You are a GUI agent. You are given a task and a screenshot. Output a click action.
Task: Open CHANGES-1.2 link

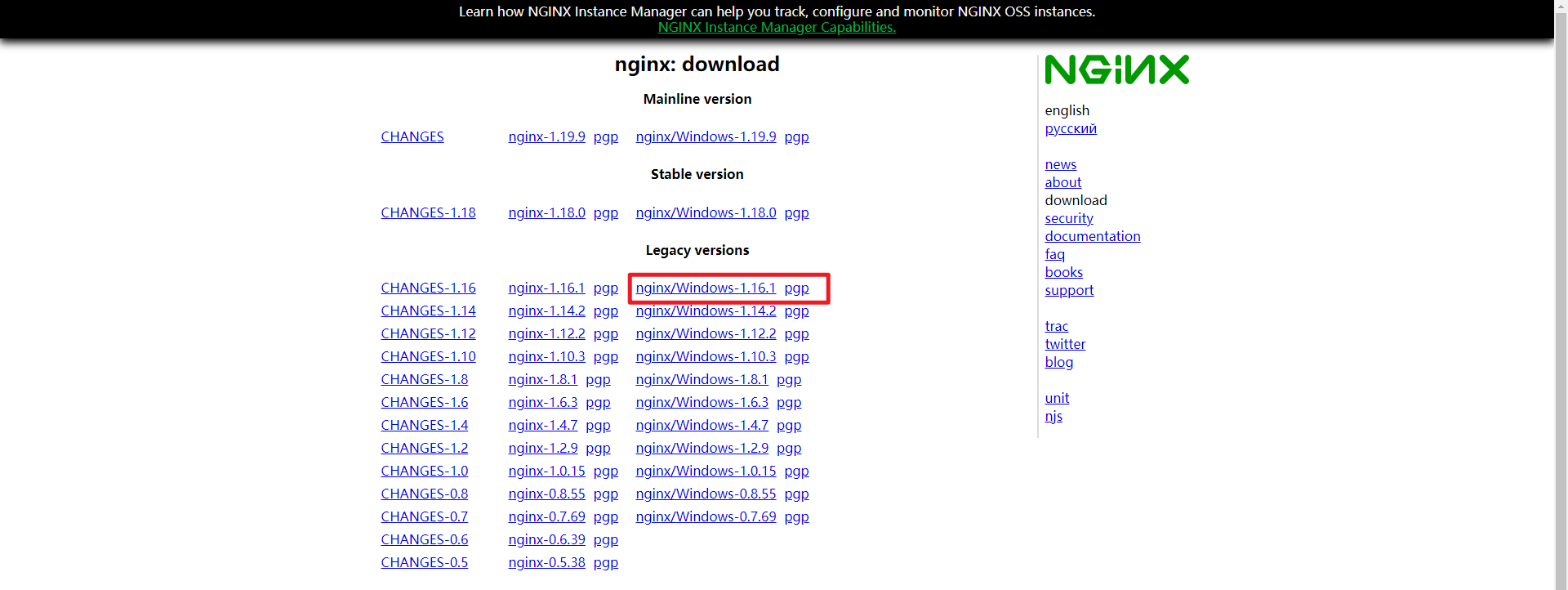(424, 448)
